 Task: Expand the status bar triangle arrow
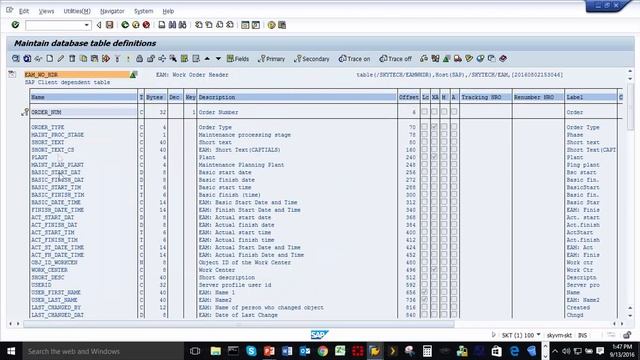point(493,335)
